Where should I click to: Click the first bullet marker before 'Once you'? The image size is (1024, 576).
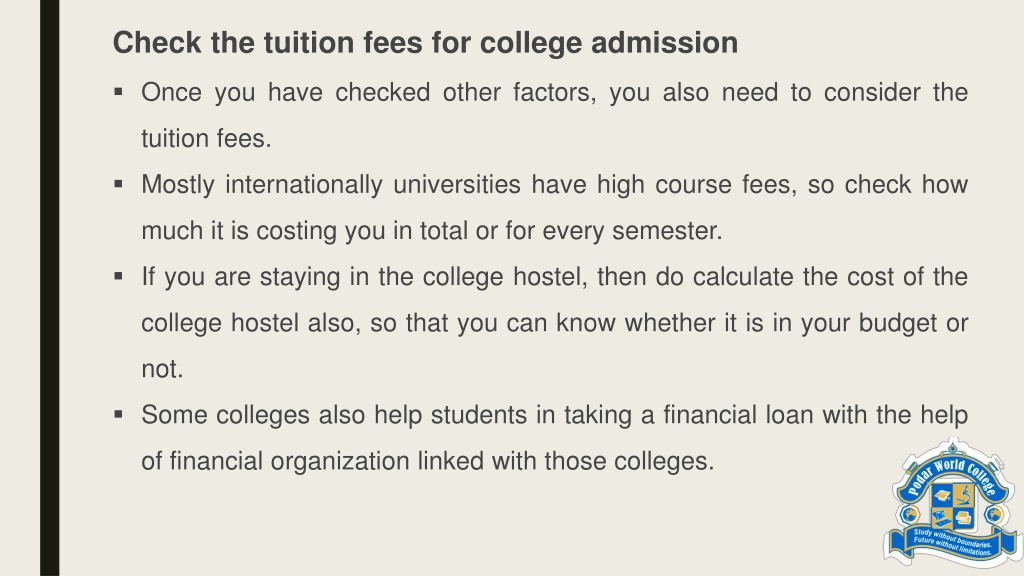click(118, 92)
